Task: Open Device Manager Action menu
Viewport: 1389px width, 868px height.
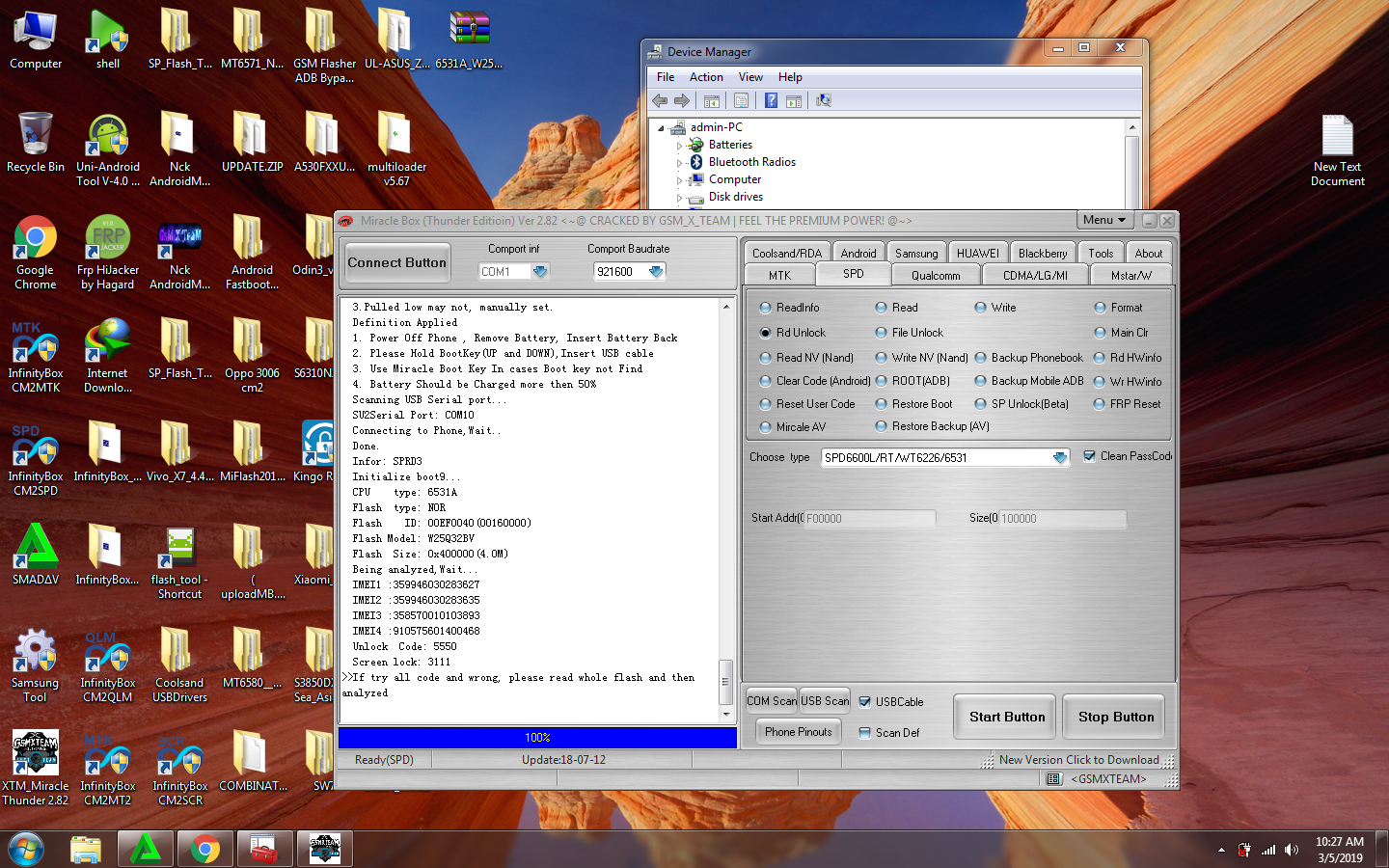Action: (706, 77)
